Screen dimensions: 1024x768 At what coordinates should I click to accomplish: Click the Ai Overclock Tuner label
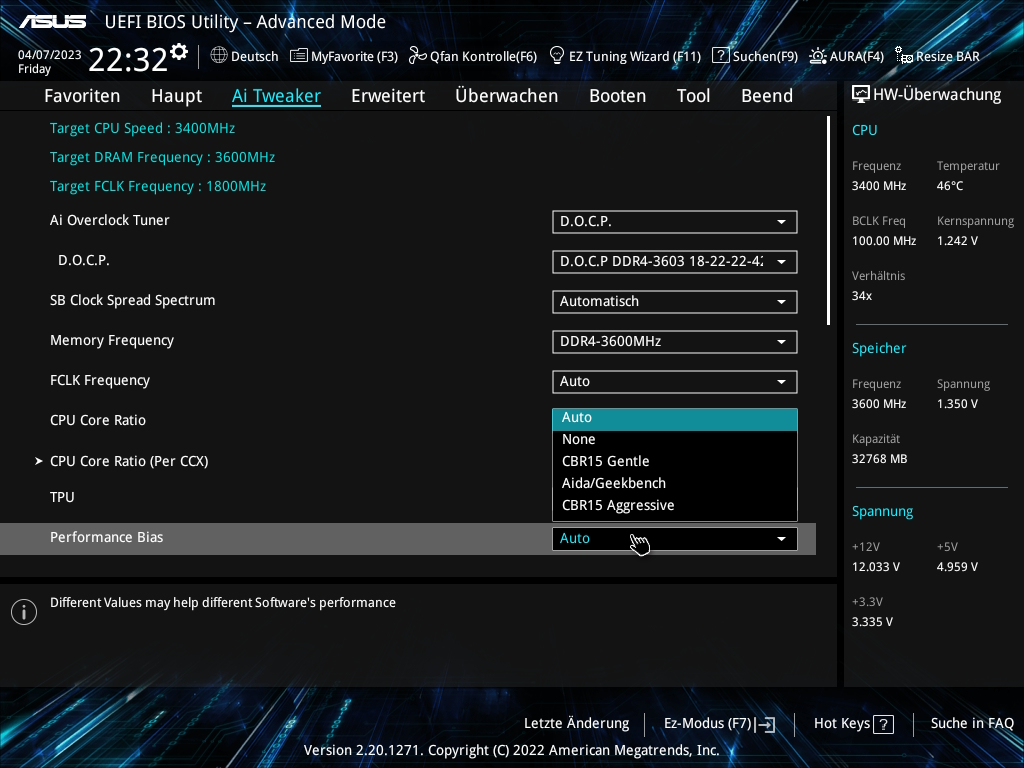tap(110, 221)
